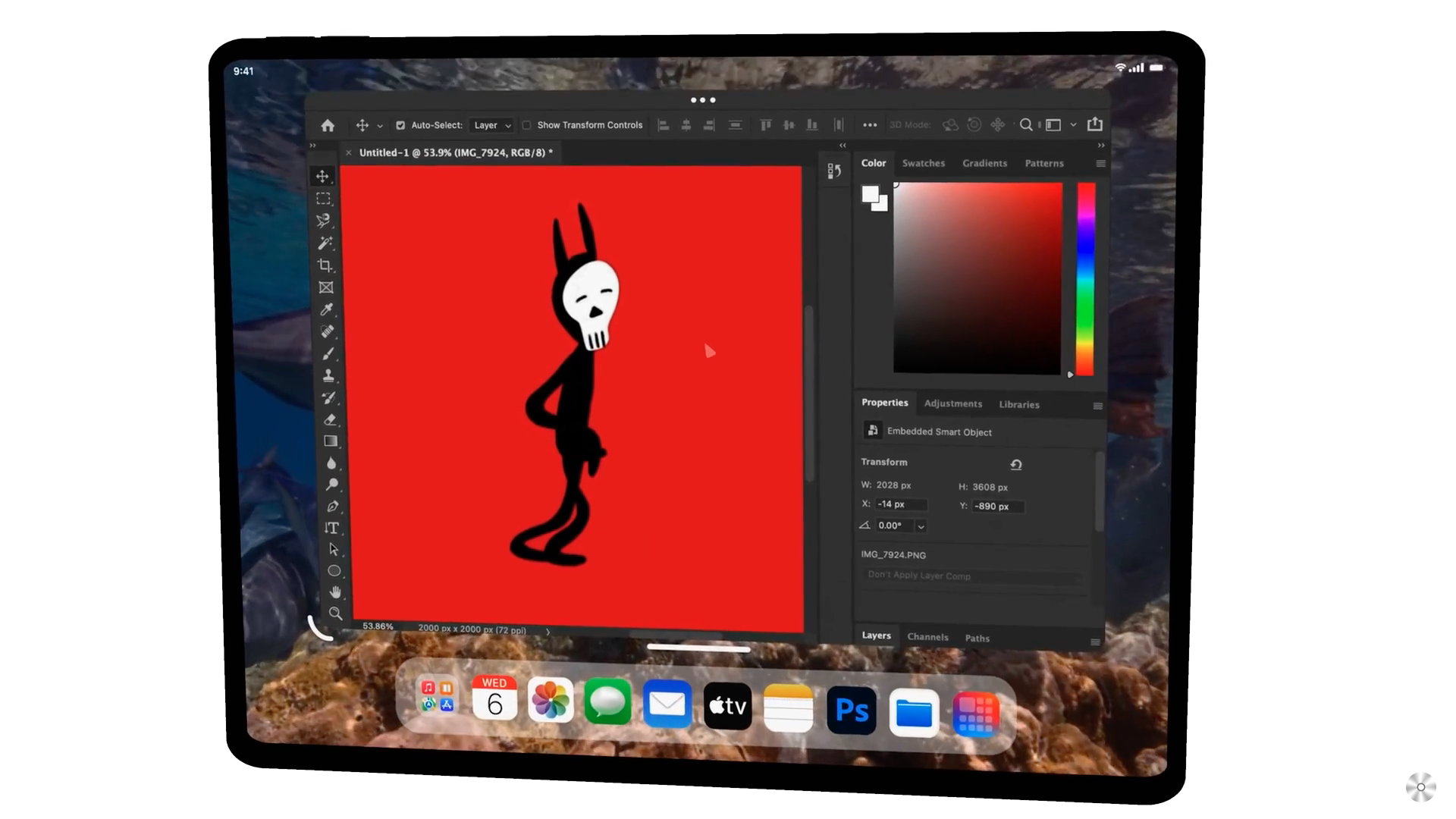Open the Channels tab
Image resolution: width=1456 pixels, height=819 pixels.
coord(927,637)
